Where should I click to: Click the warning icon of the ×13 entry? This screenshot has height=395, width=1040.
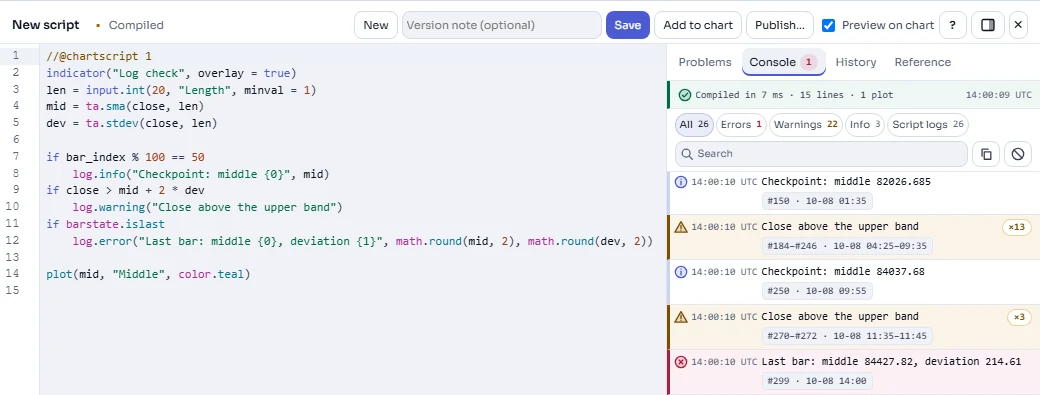681,227
